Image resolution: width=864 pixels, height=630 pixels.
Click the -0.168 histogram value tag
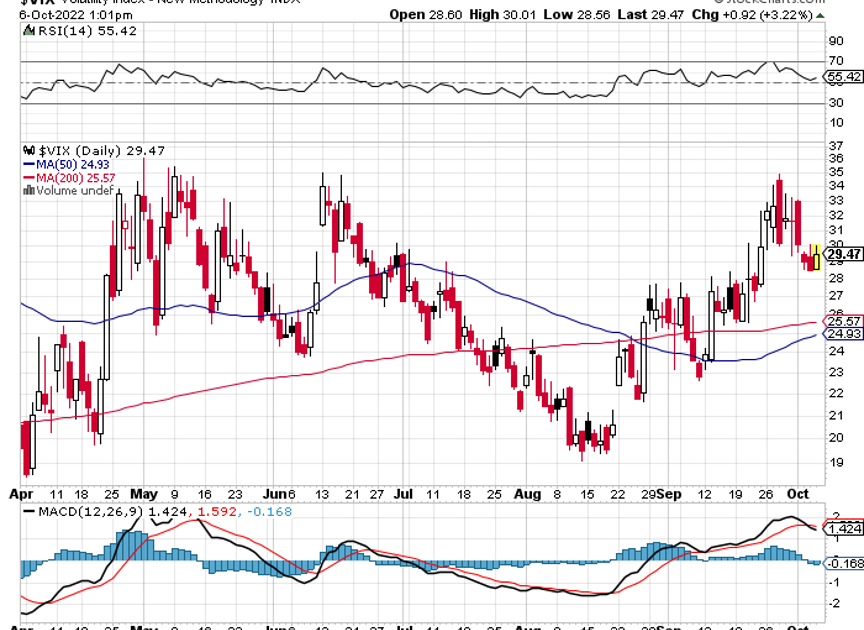[x=844, y=564]
